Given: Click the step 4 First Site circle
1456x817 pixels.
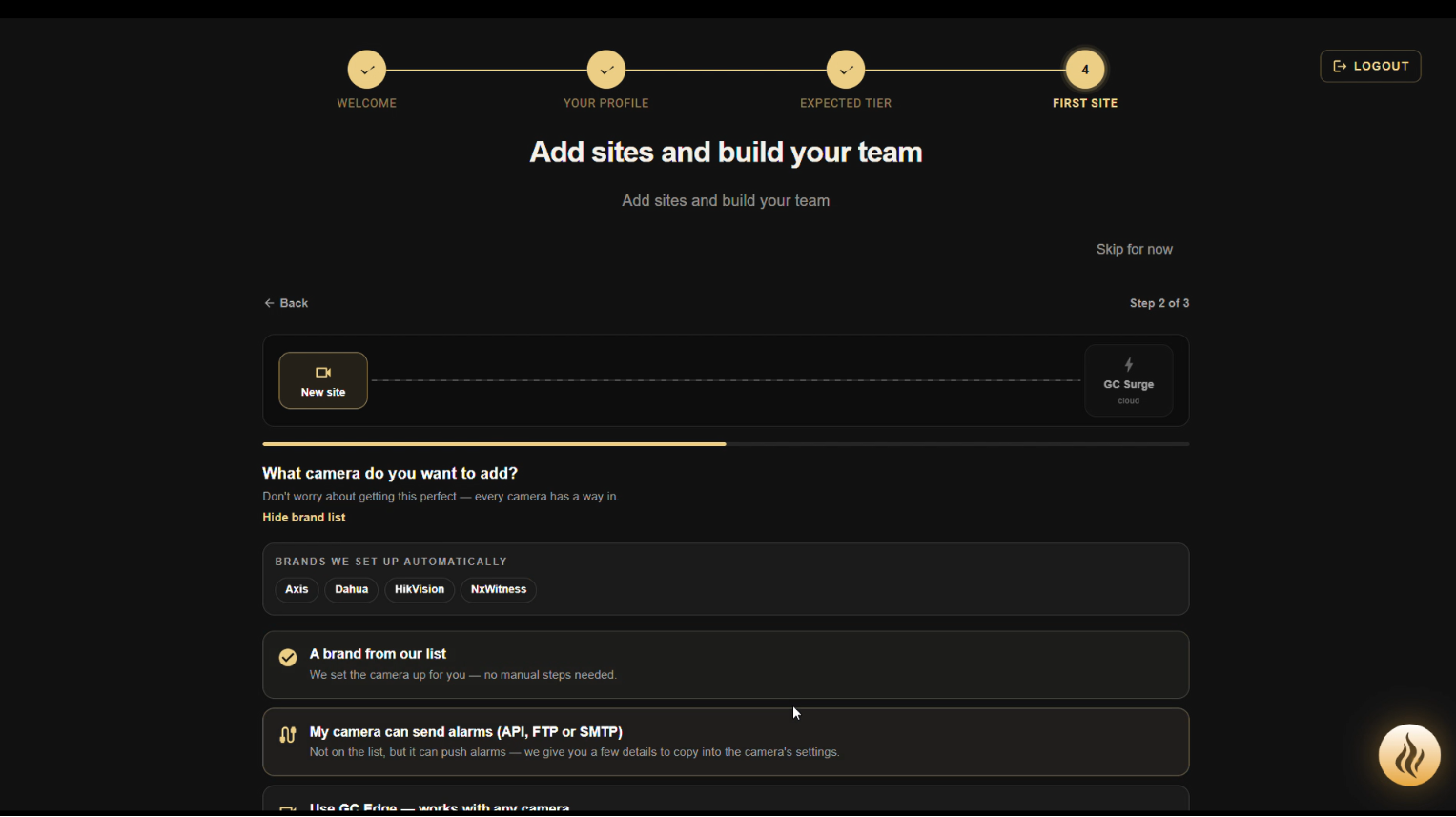Looking at the screenshot, I should (1085, 70).
